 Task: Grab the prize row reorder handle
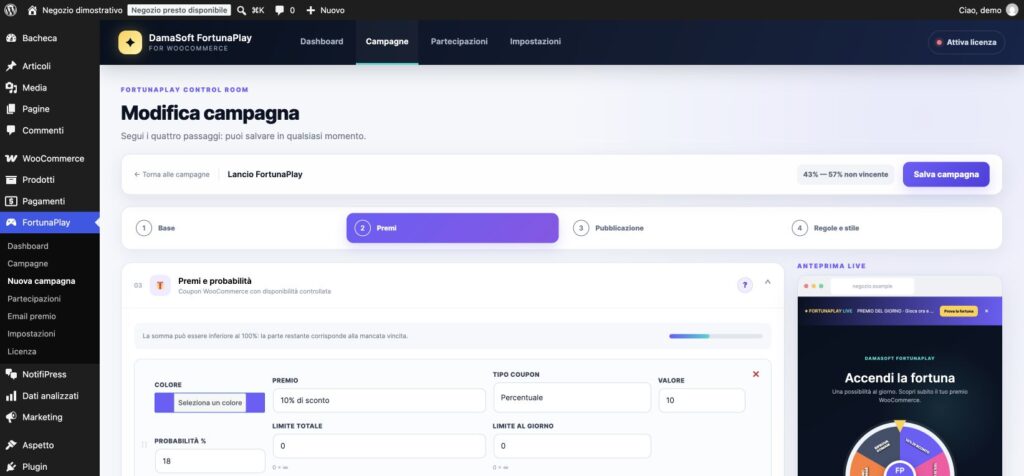(x=144, y=445)
